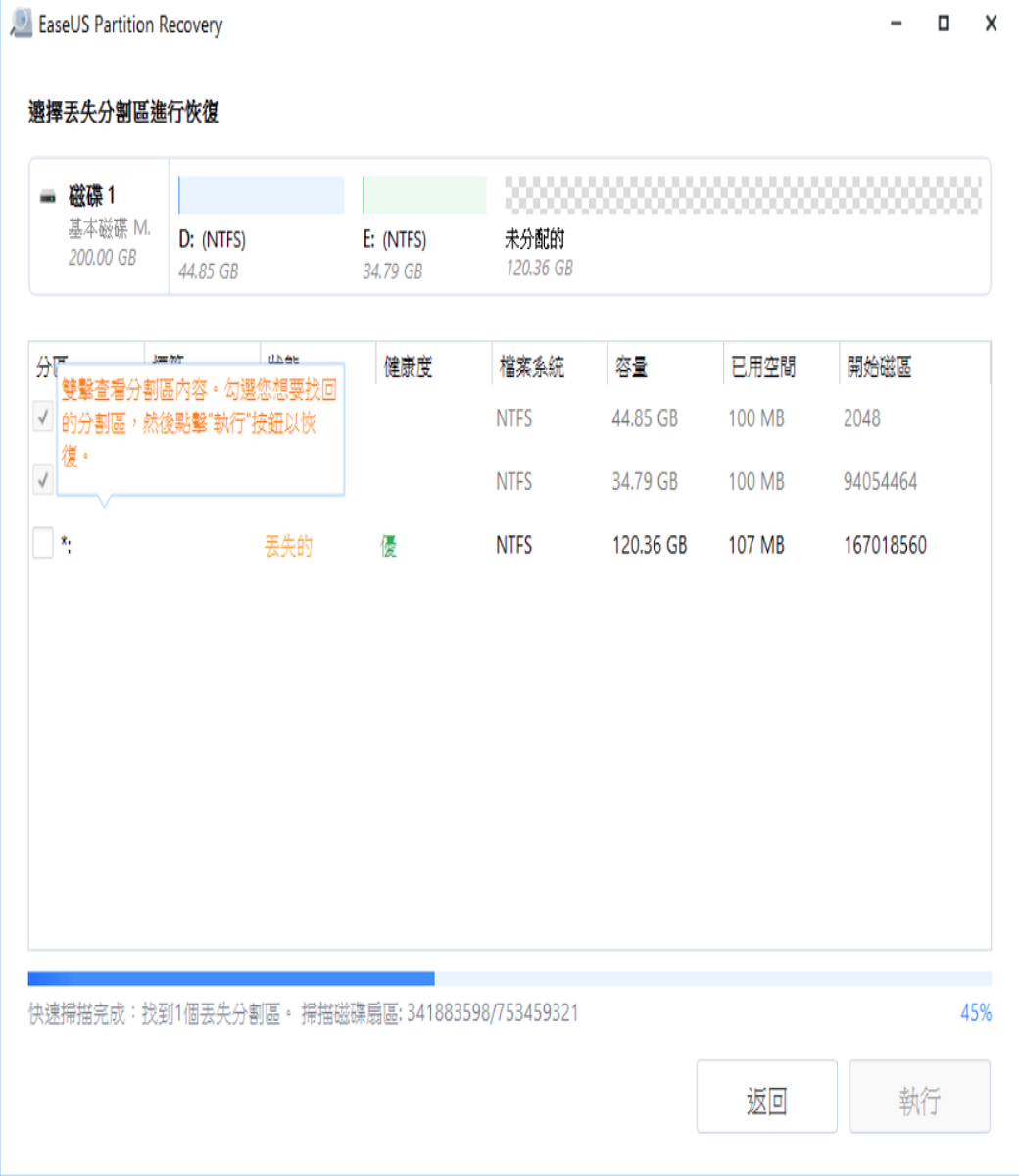Minimize the Partition Recovery window

tap(896, 24)
